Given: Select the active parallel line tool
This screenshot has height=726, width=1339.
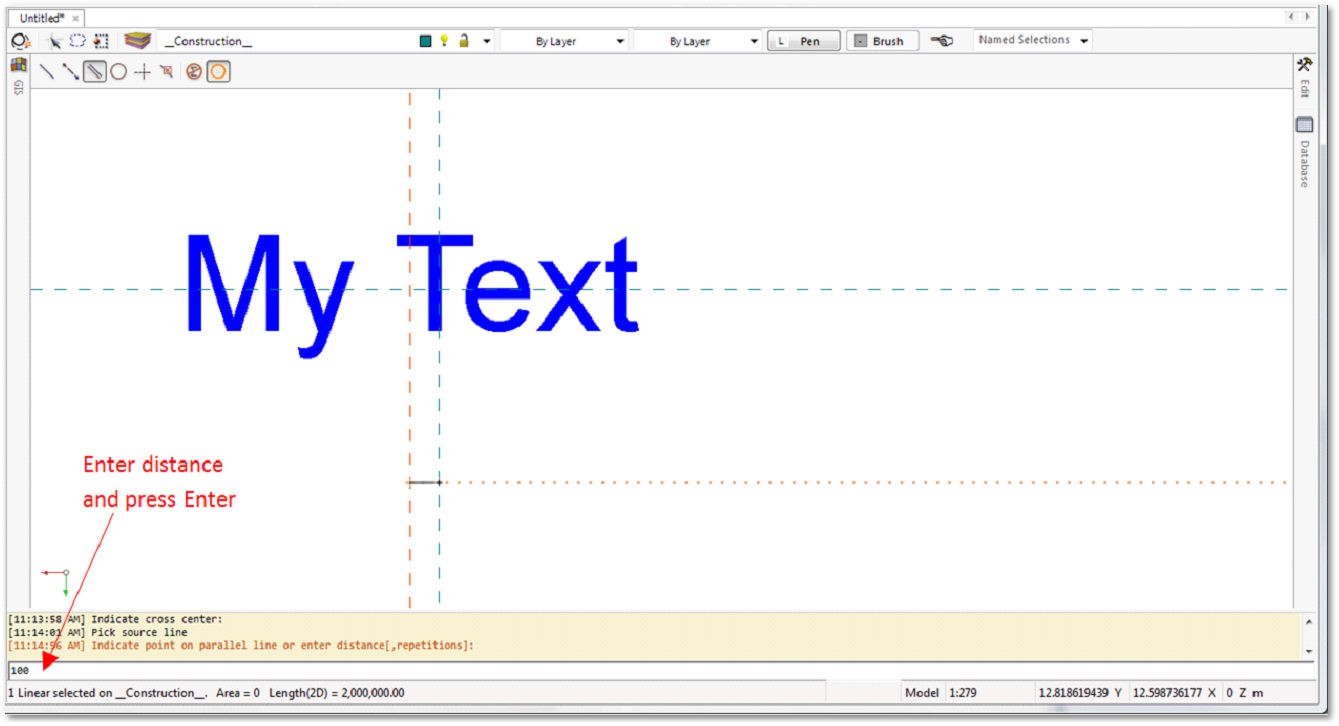Looking at the screenshot, I should [95, 72].
